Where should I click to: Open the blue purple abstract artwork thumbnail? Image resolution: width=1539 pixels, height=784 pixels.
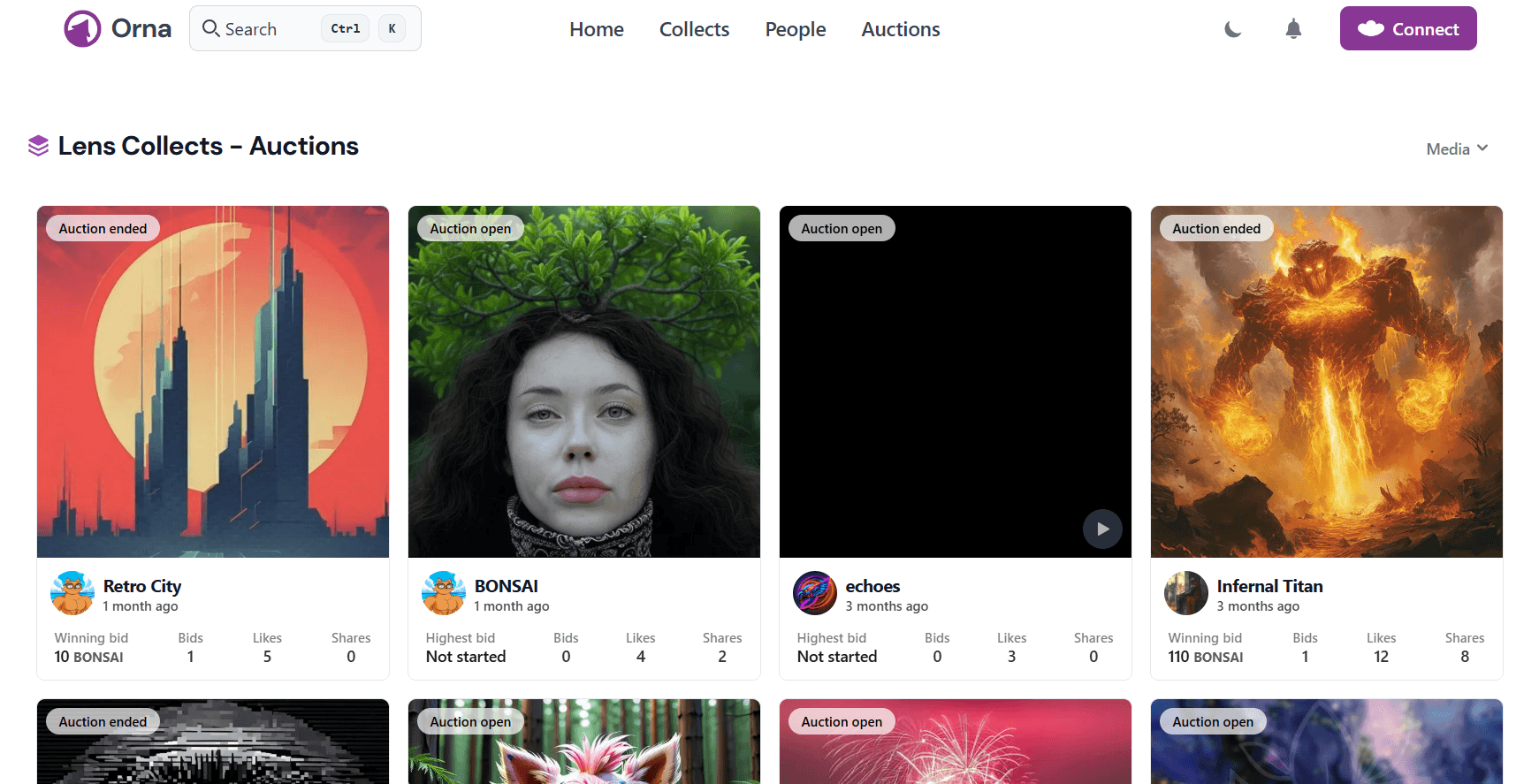pyautogui.click(x=1327, y=742)
